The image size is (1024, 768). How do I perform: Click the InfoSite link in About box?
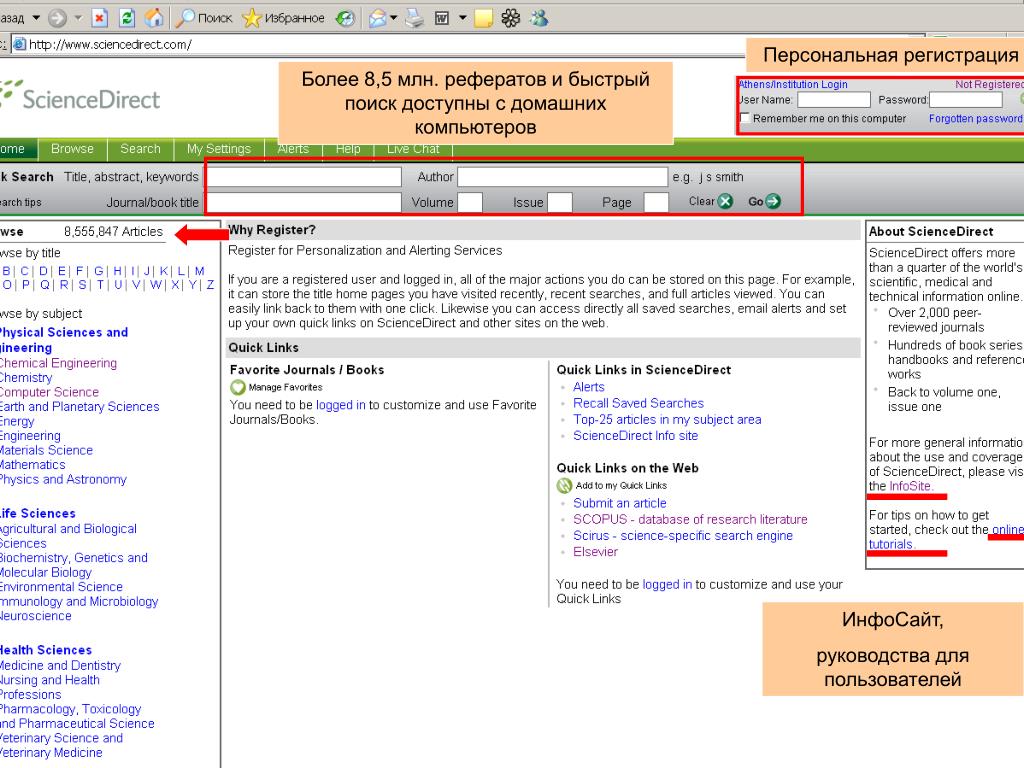click(911, 486)
